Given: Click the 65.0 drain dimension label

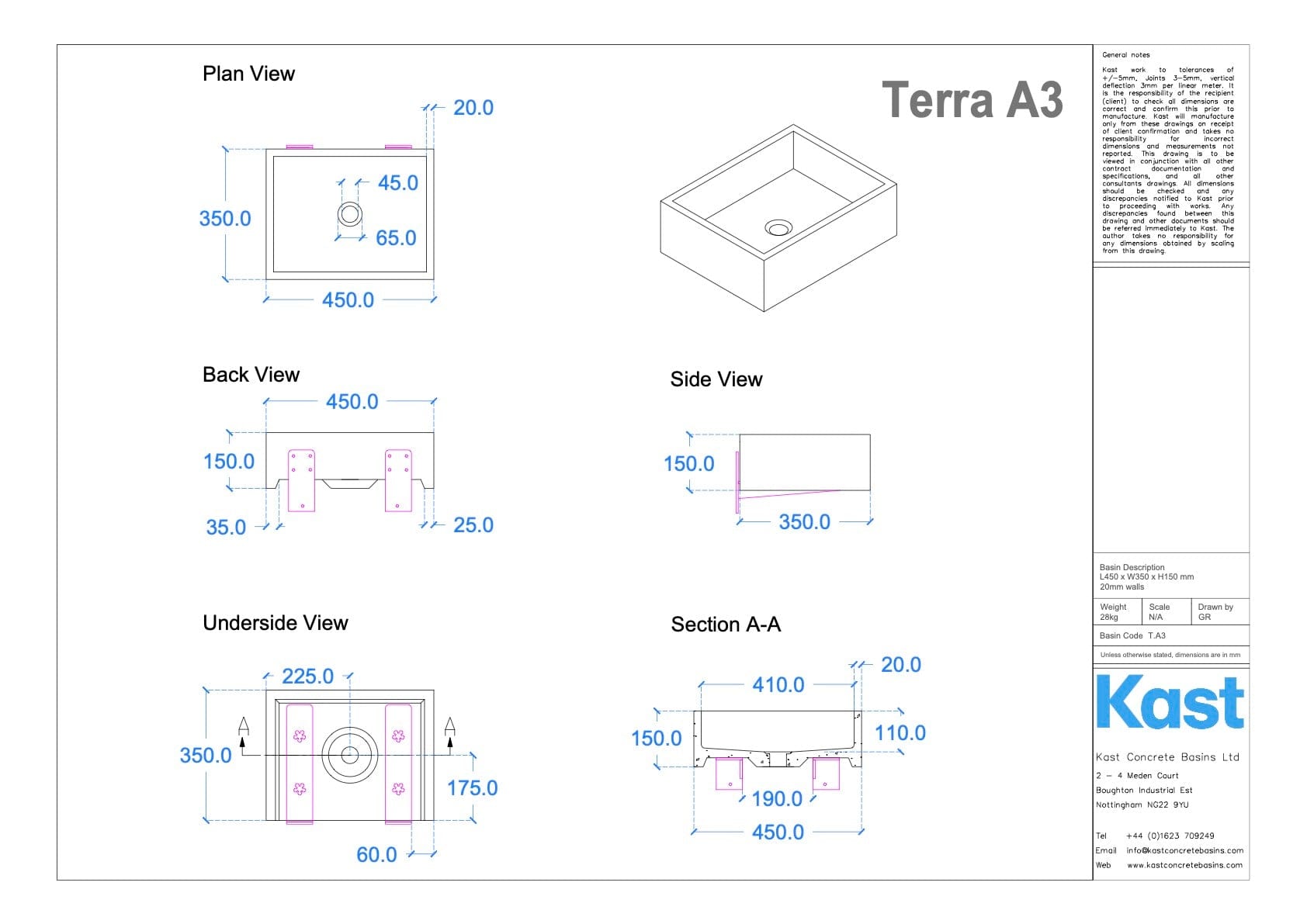Looking at the screenshot, I should point(396,238).
